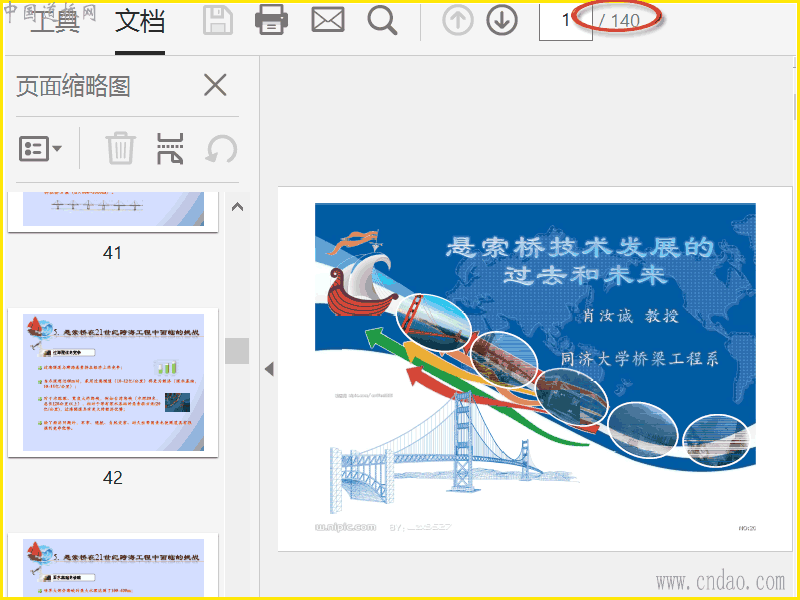Send file by email envelope icon

[x=328, y=20]
